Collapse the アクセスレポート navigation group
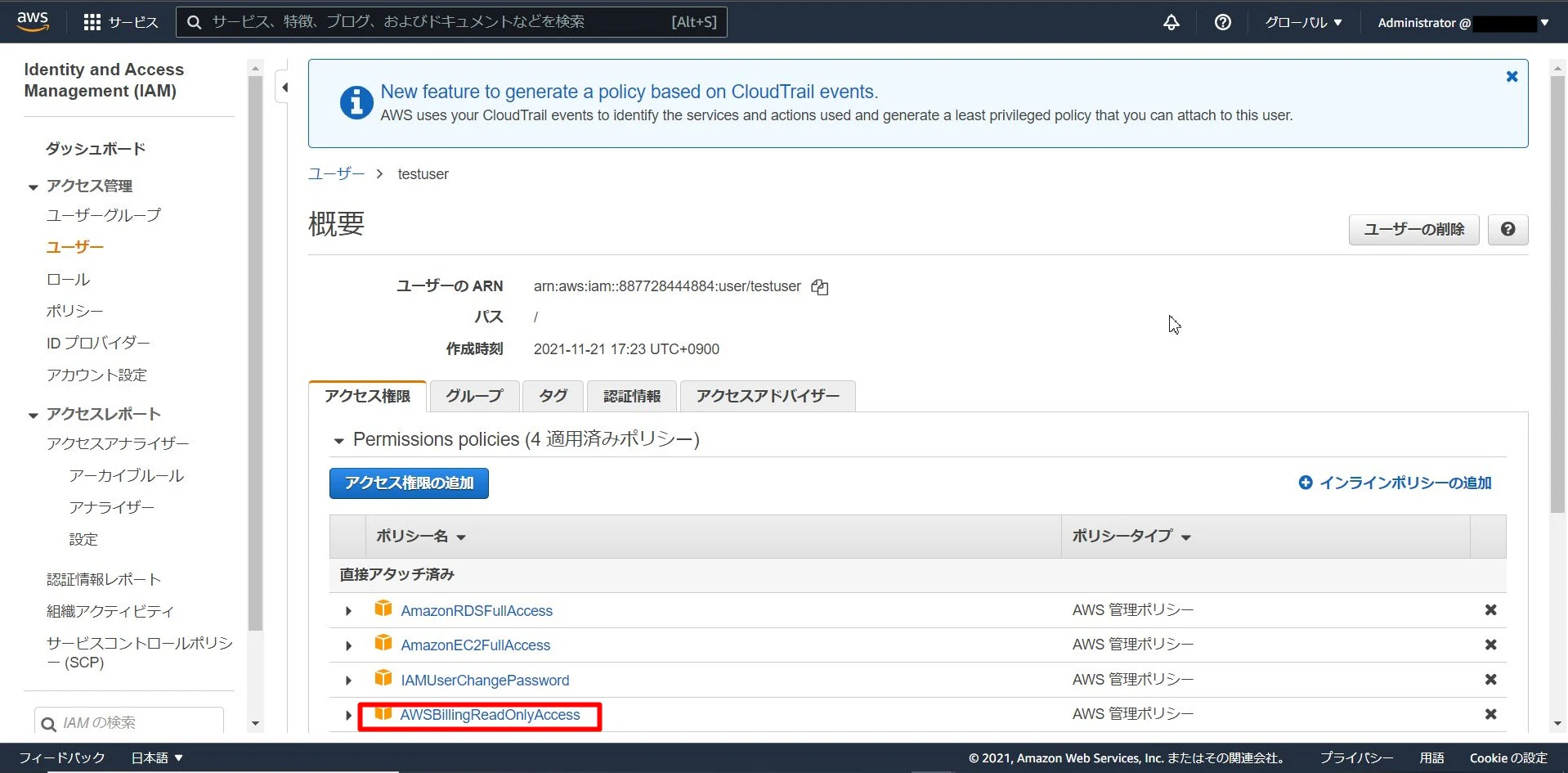The image size is (1568, 773). [34, 416]
